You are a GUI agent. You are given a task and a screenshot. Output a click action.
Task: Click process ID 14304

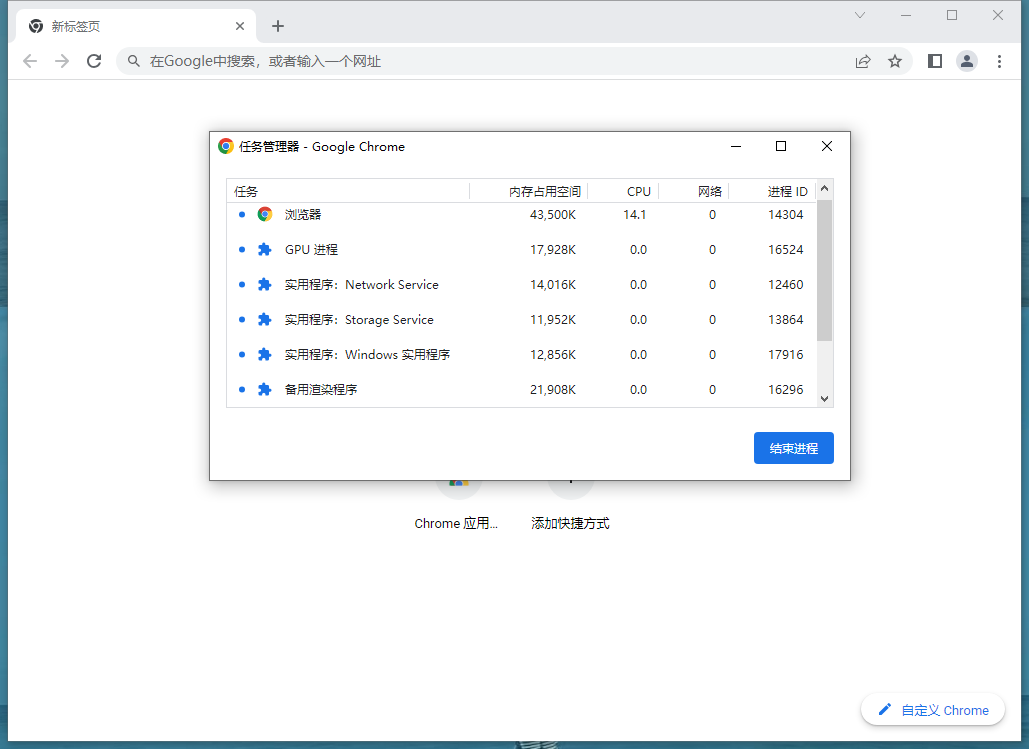click(x=786, y=215)
